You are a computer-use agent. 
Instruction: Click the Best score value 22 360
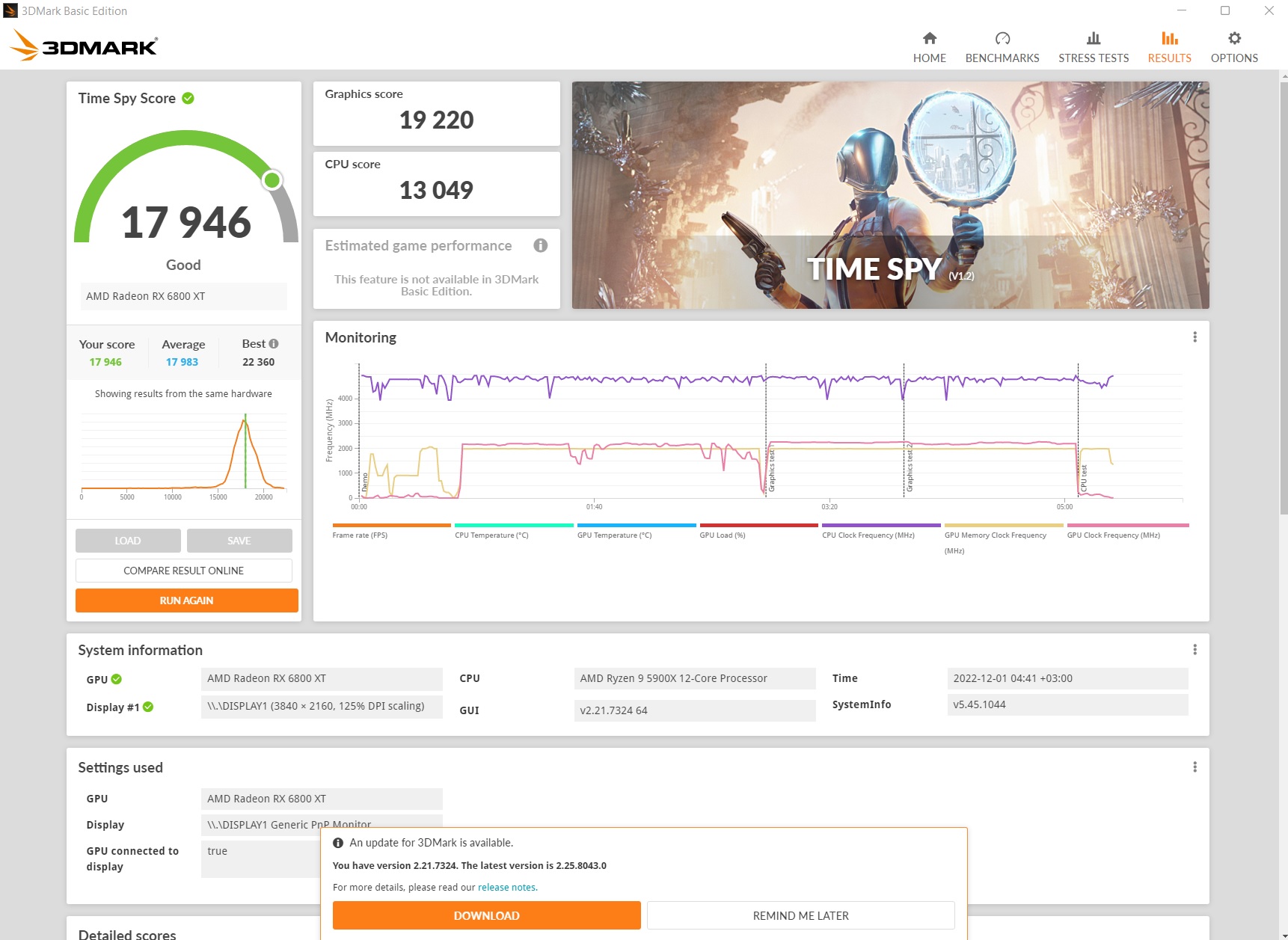click(x=258, y=362)
